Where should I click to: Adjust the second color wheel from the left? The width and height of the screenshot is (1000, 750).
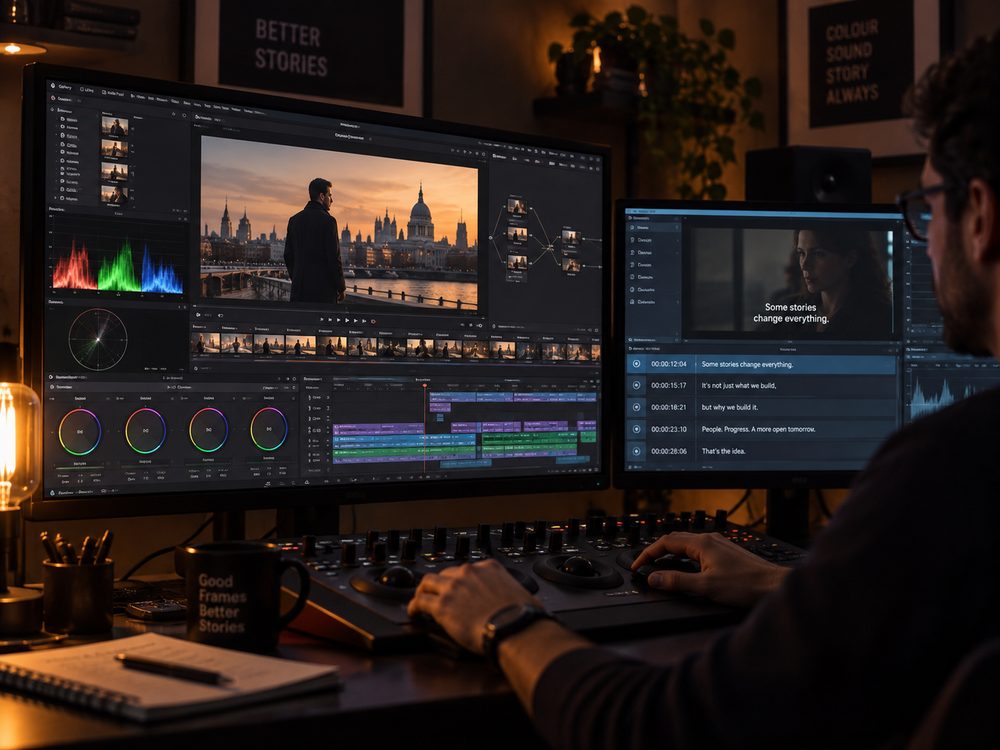click(145, 430)
